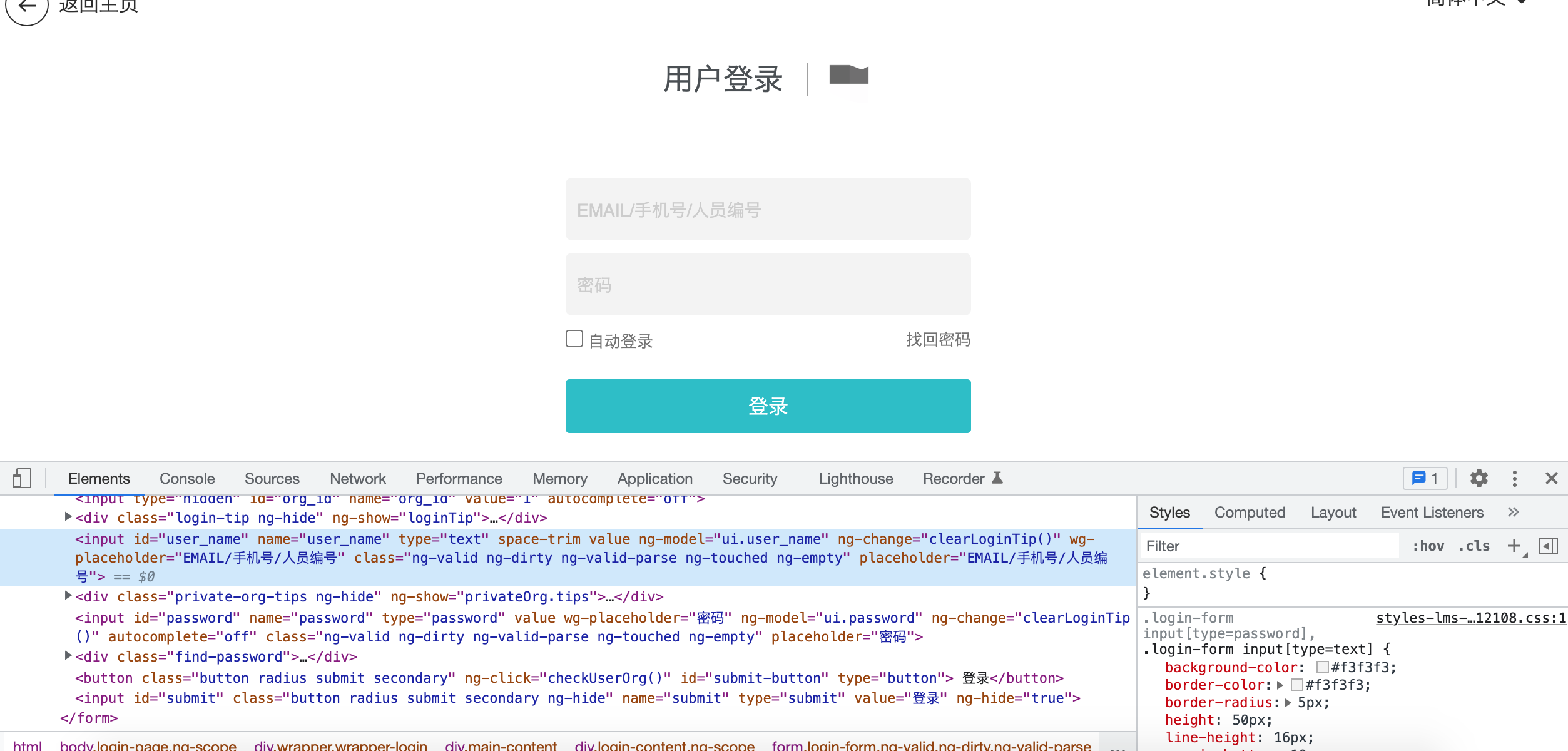The width and height of the screenshot is (1568, 751).
Task: Select html in the breadcrumb bar
Action: (28, 745)
